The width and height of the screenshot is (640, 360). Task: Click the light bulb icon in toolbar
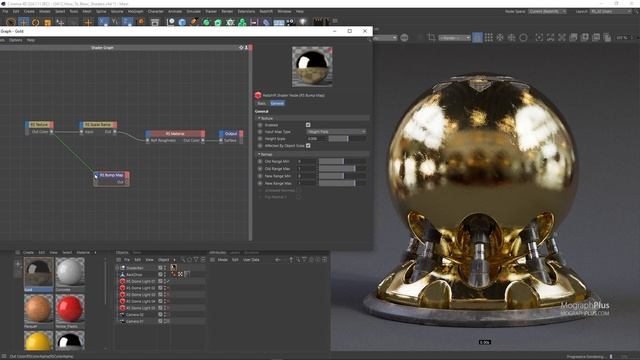coord(303,22)
